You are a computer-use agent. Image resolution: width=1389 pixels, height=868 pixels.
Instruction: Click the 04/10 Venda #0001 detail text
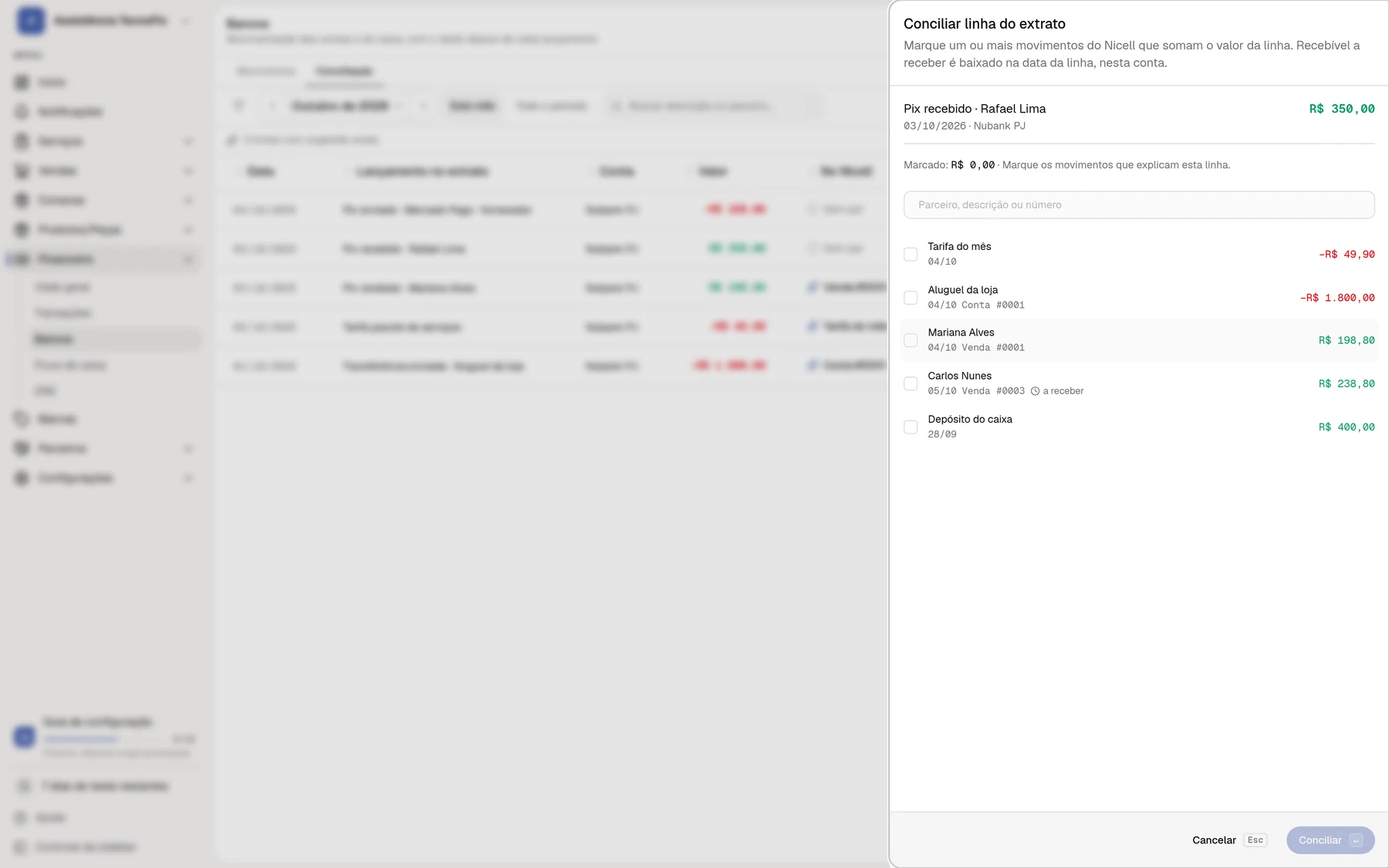(x=976, y=348)
